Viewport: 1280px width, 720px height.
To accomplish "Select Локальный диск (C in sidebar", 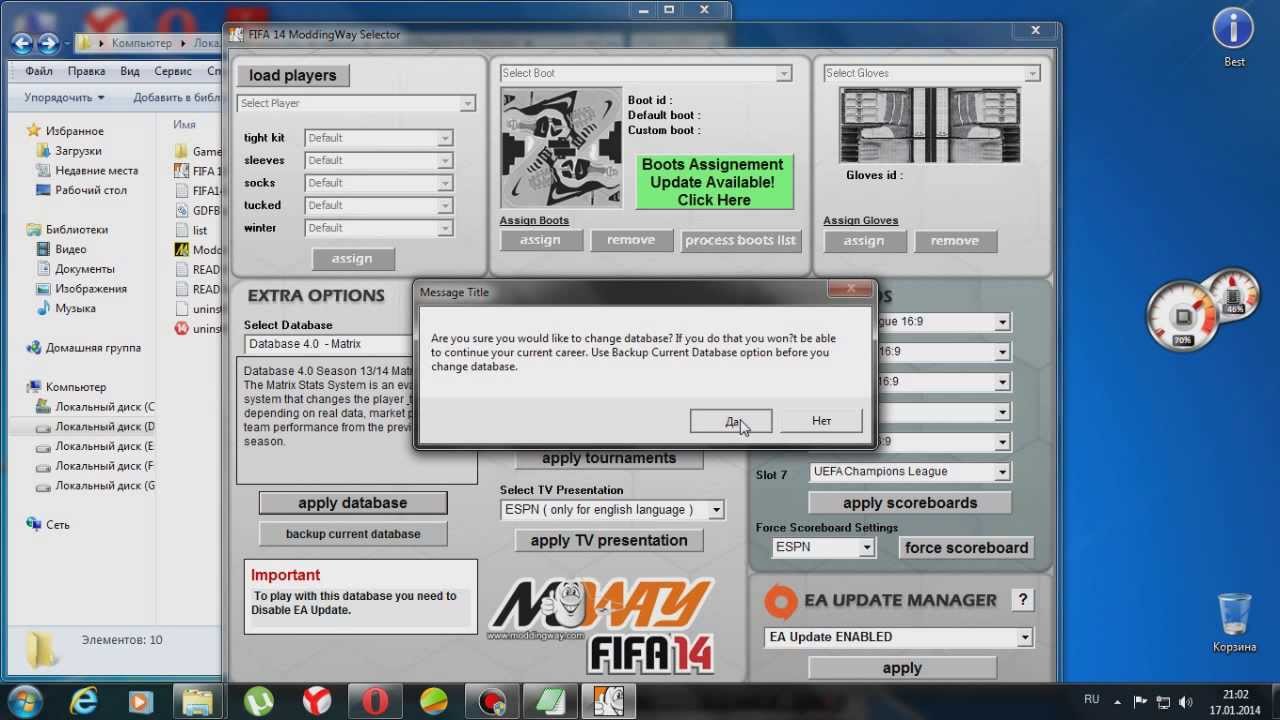I will click(105, 407).
